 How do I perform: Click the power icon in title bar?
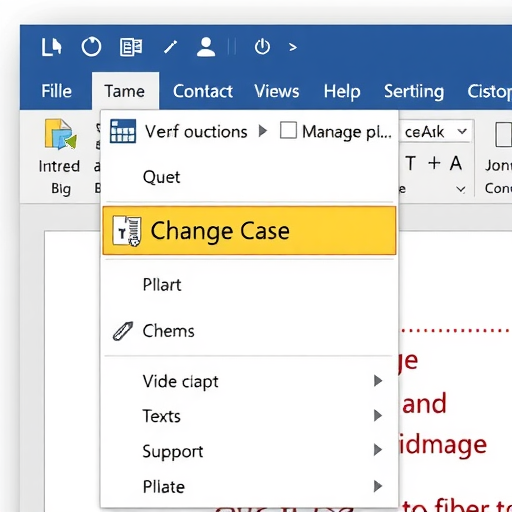pyautogui.click(x=262, y=47)
